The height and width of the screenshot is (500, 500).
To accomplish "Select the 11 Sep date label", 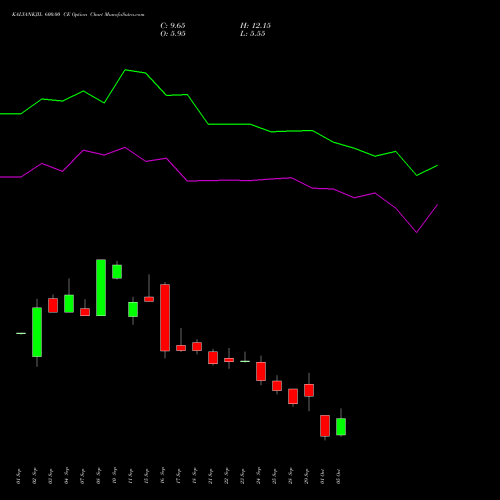I will point(131,476).
